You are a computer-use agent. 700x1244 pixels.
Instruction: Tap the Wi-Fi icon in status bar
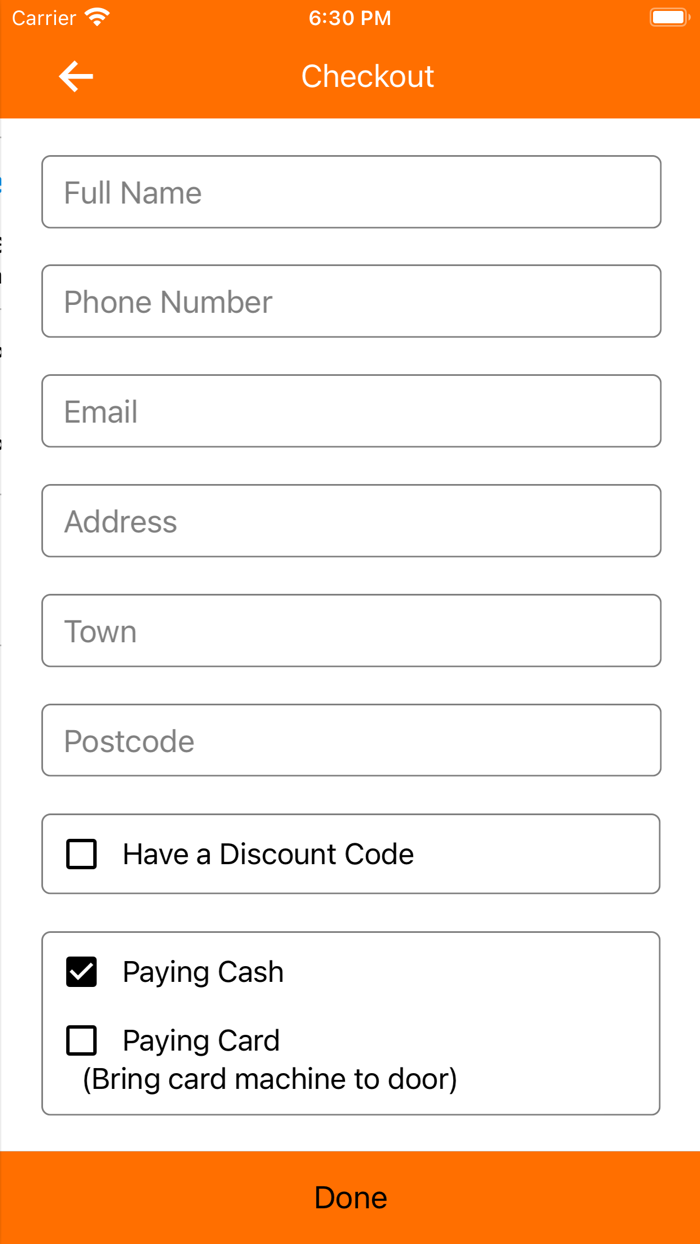pyautogui.click(x=97, y=18)
